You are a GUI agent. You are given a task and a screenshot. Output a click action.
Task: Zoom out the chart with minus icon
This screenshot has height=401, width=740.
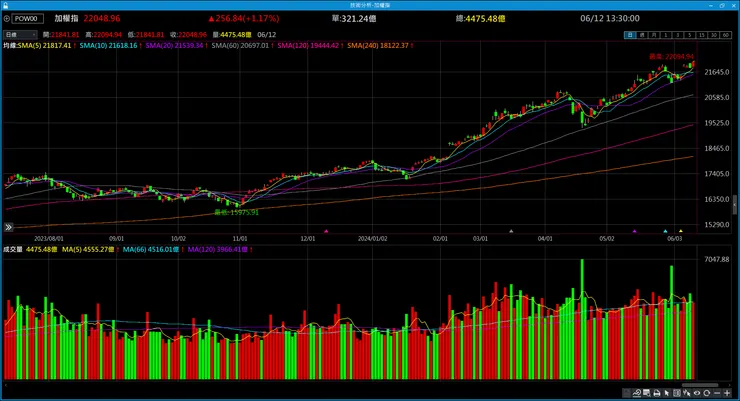pos(717,393)
